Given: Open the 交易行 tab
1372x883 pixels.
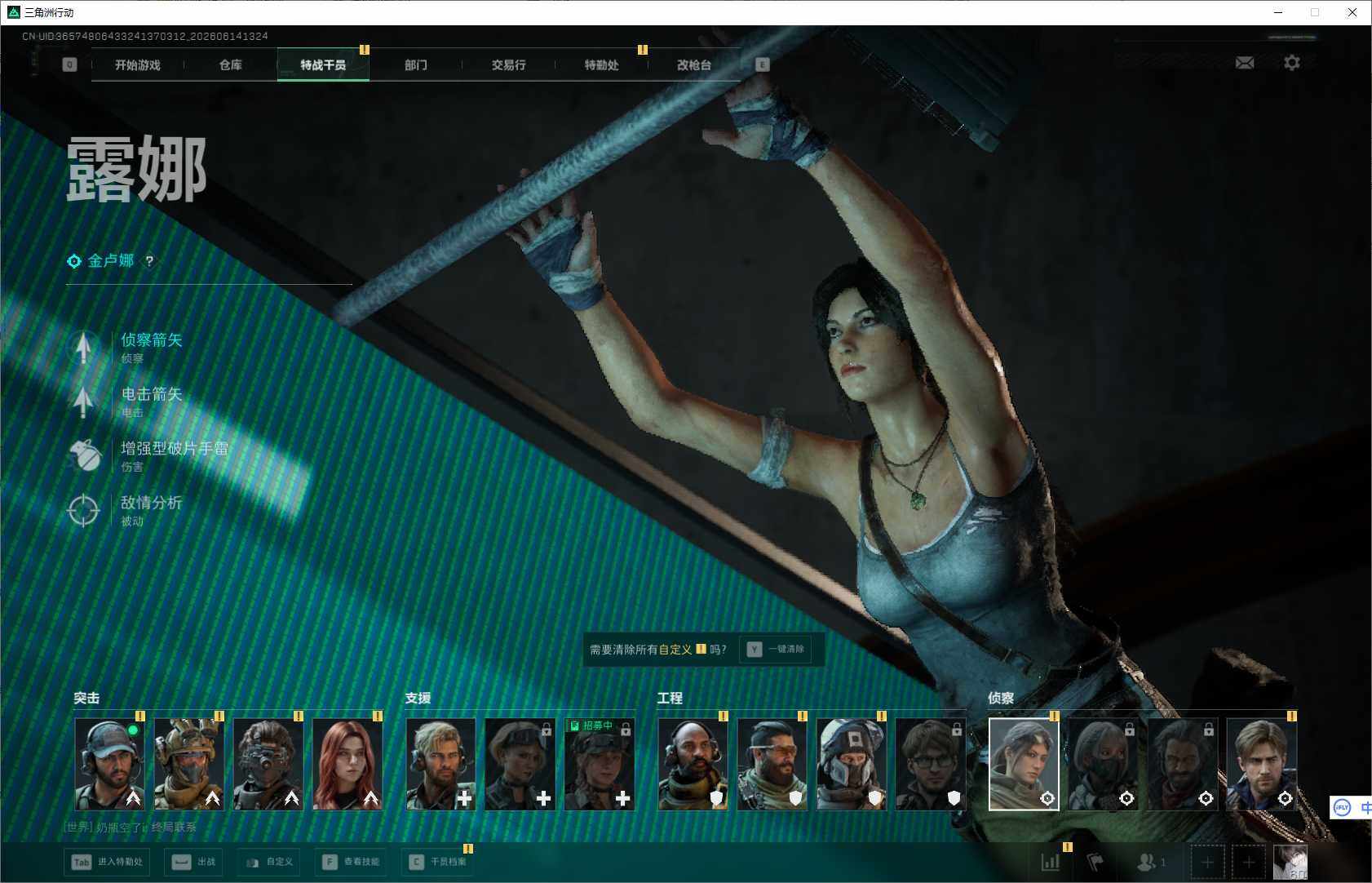Looking at the screenshot, I should click(x=509, y=64).
